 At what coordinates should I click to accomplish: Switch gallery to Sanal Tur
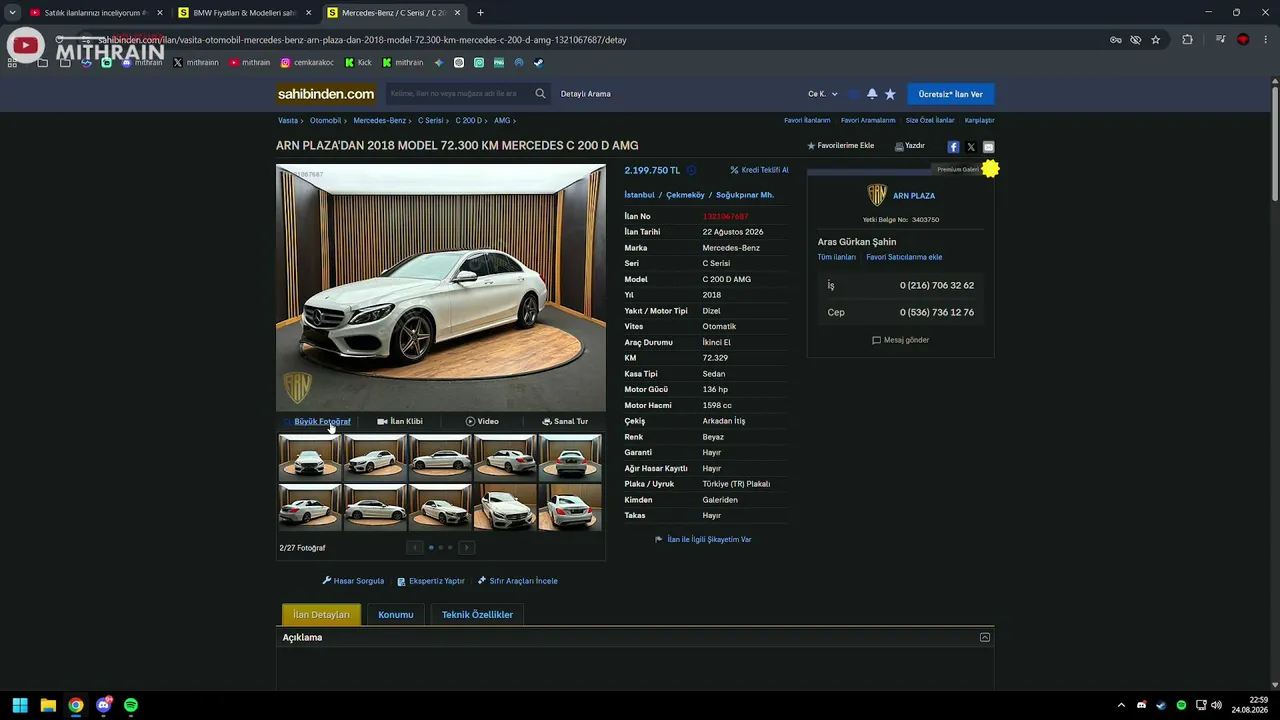click(x=565, y=422)
